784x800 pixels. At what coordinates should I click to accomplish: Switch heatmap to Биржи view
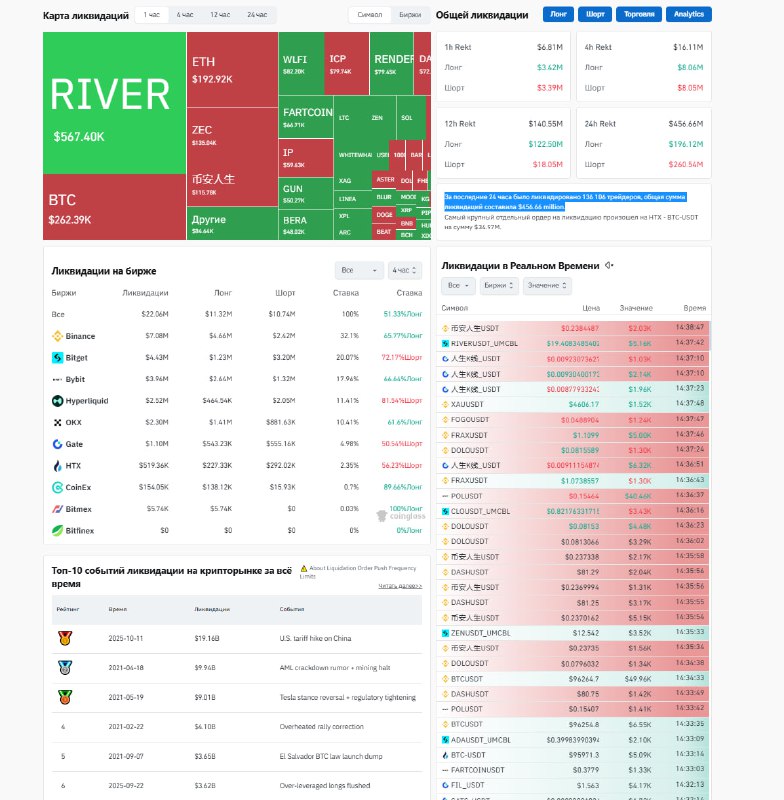[x=410, y=16]
